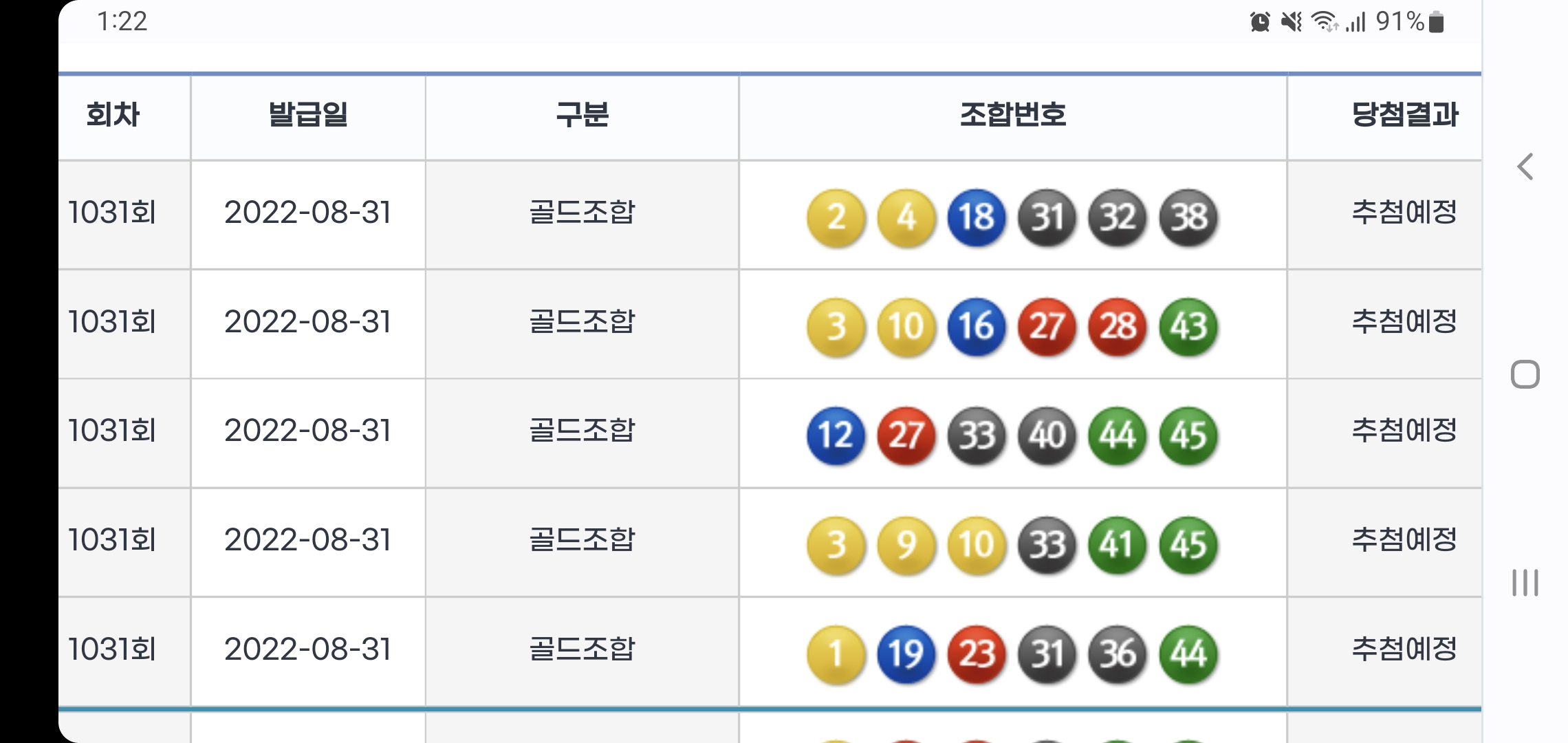This screenshot has width=1568, height=743.
Task: Tap the Android back navigation arrow
Action: click(1525, 166)
